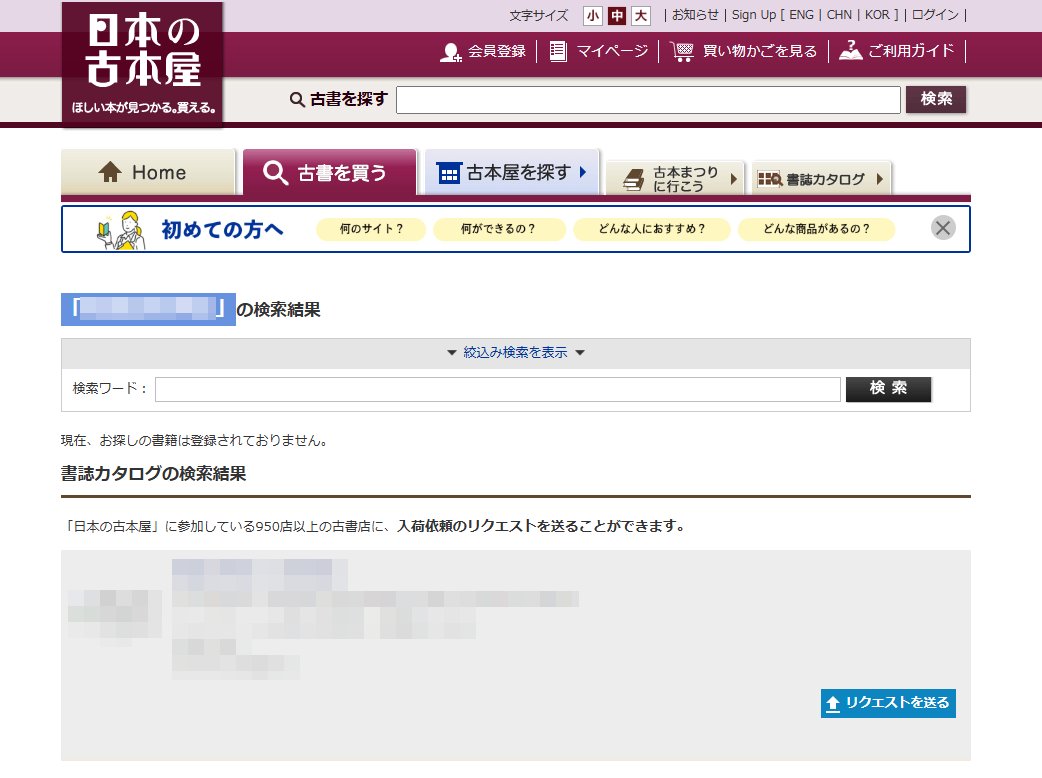
Task: Click the 初めての方へ heading
Action: 223,229
